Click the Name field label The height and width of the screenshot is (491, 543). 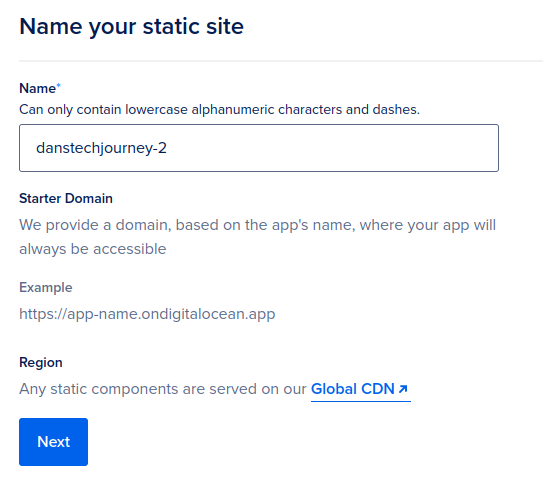[x=37, y=88]
